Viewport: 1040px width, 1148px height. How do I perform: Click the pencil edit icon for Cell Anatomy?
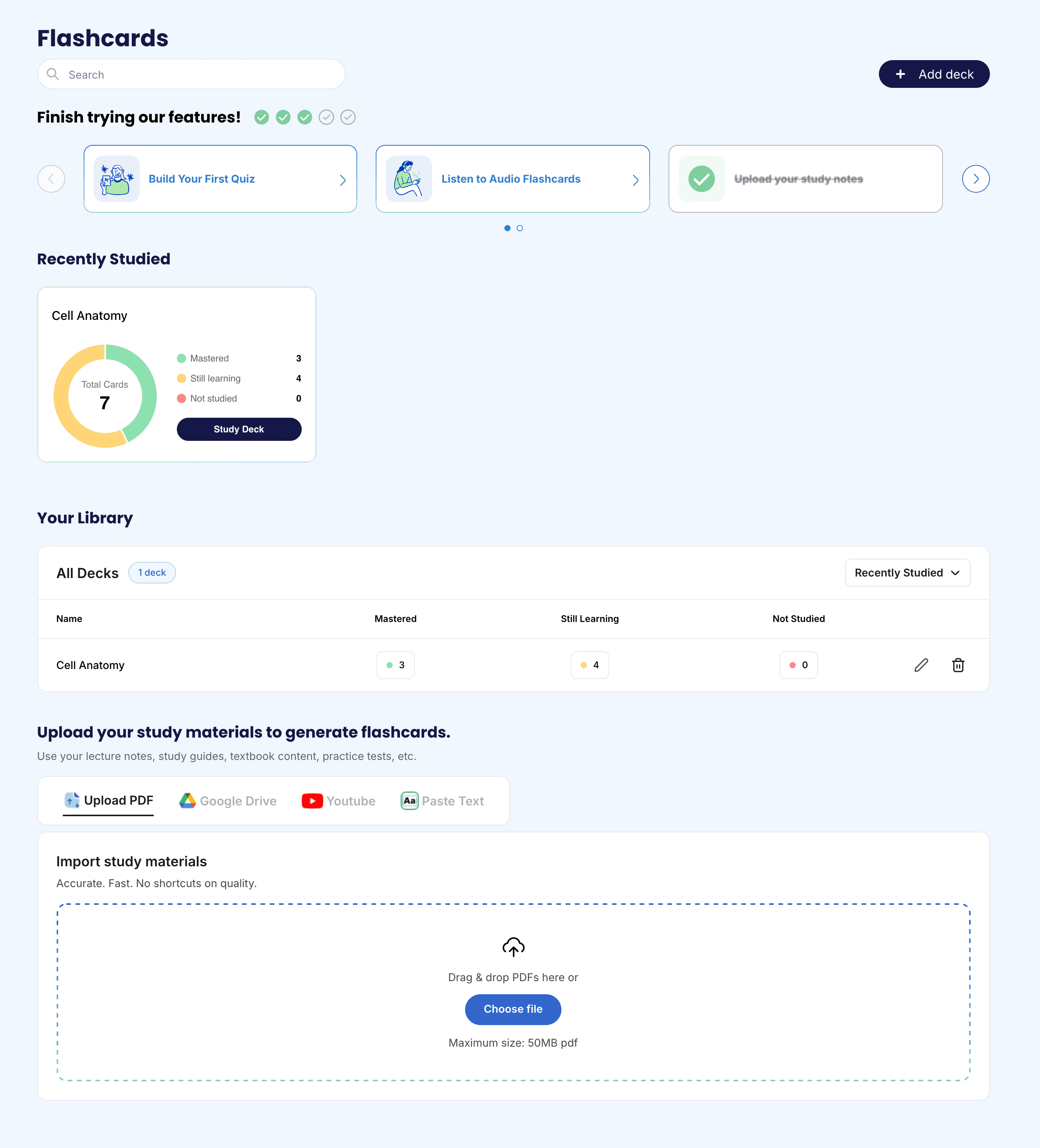[x=921, y=664]
